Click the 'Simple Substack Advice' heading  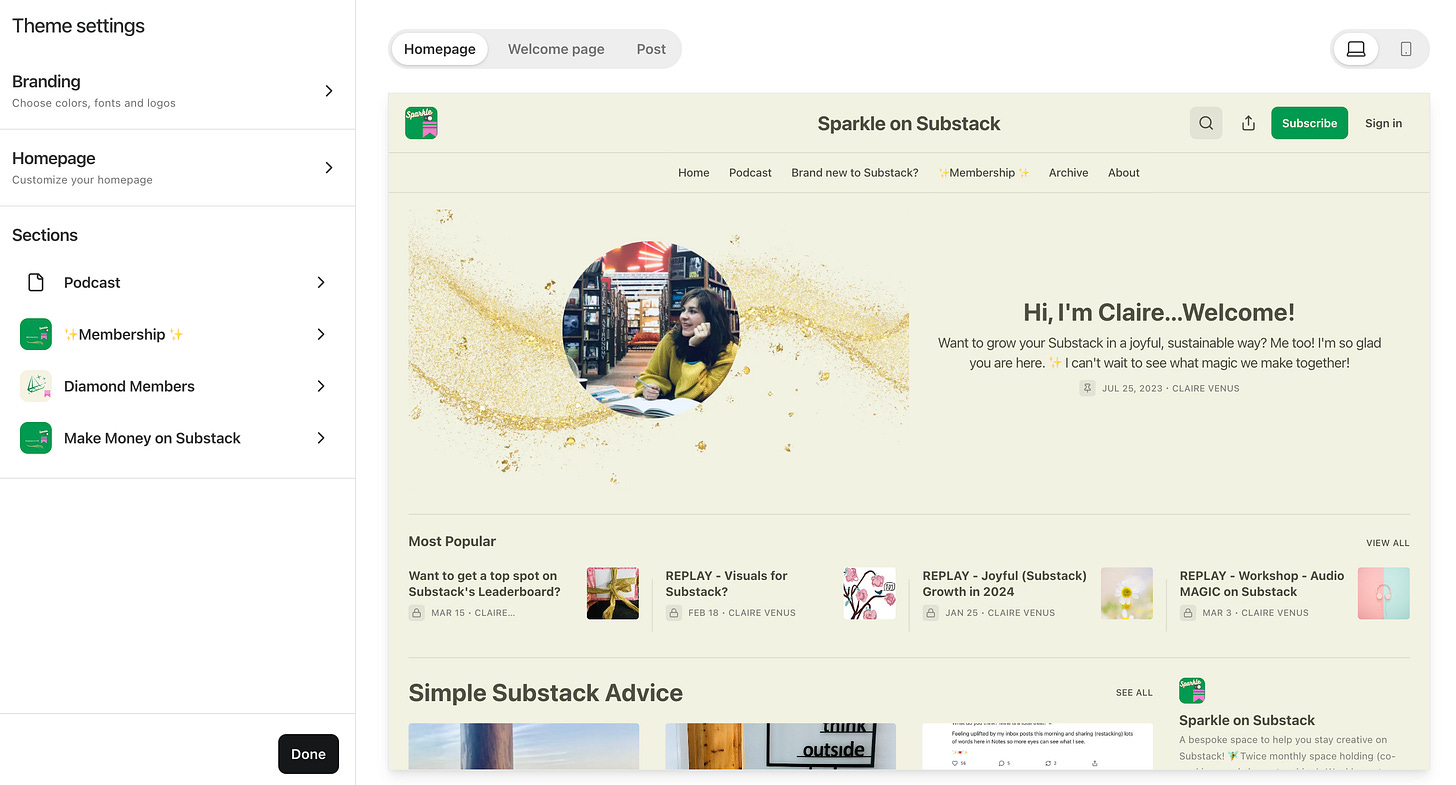click(546, 693)
